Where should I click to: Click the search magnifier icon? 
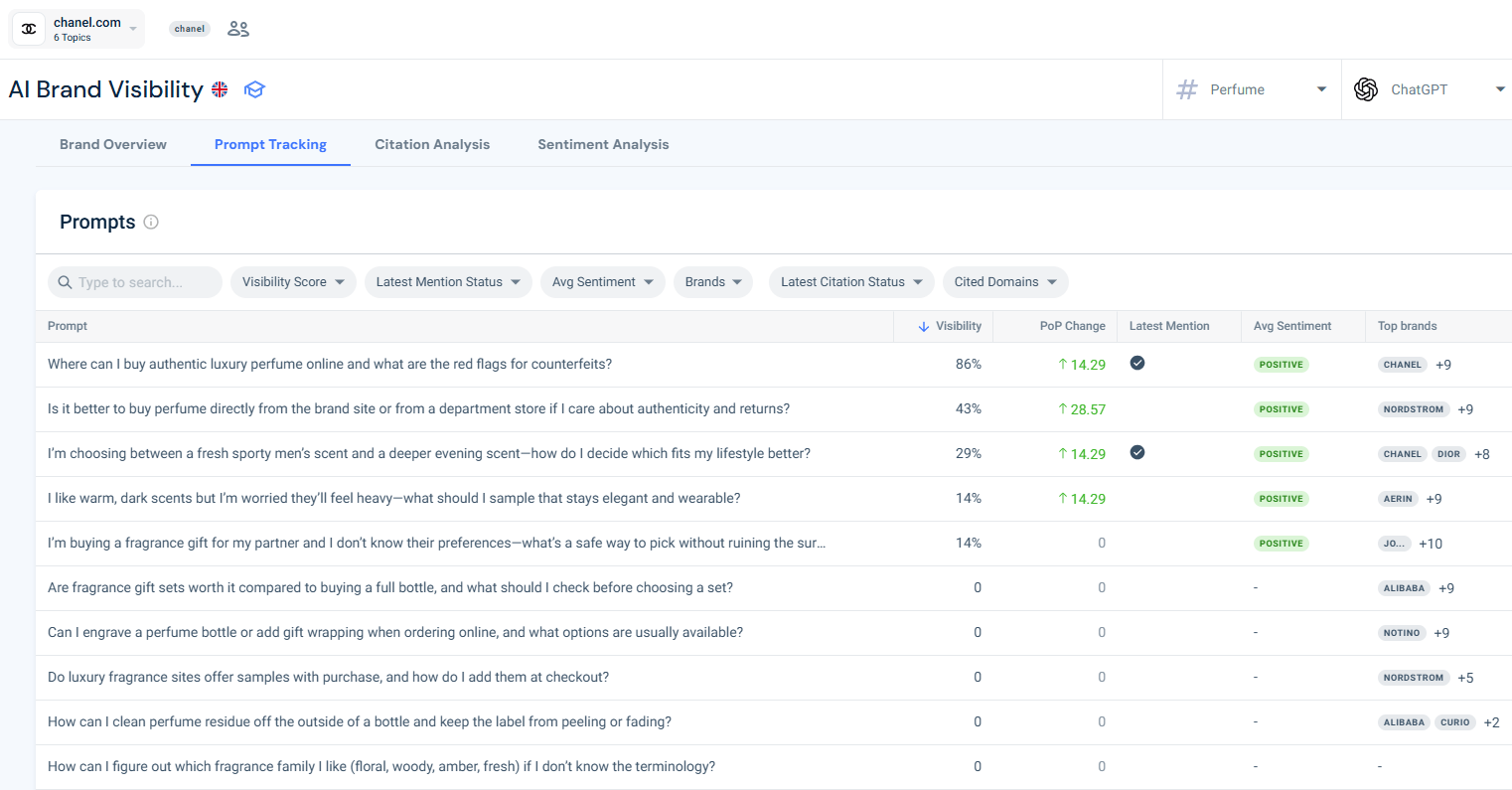tap(65, 282)
